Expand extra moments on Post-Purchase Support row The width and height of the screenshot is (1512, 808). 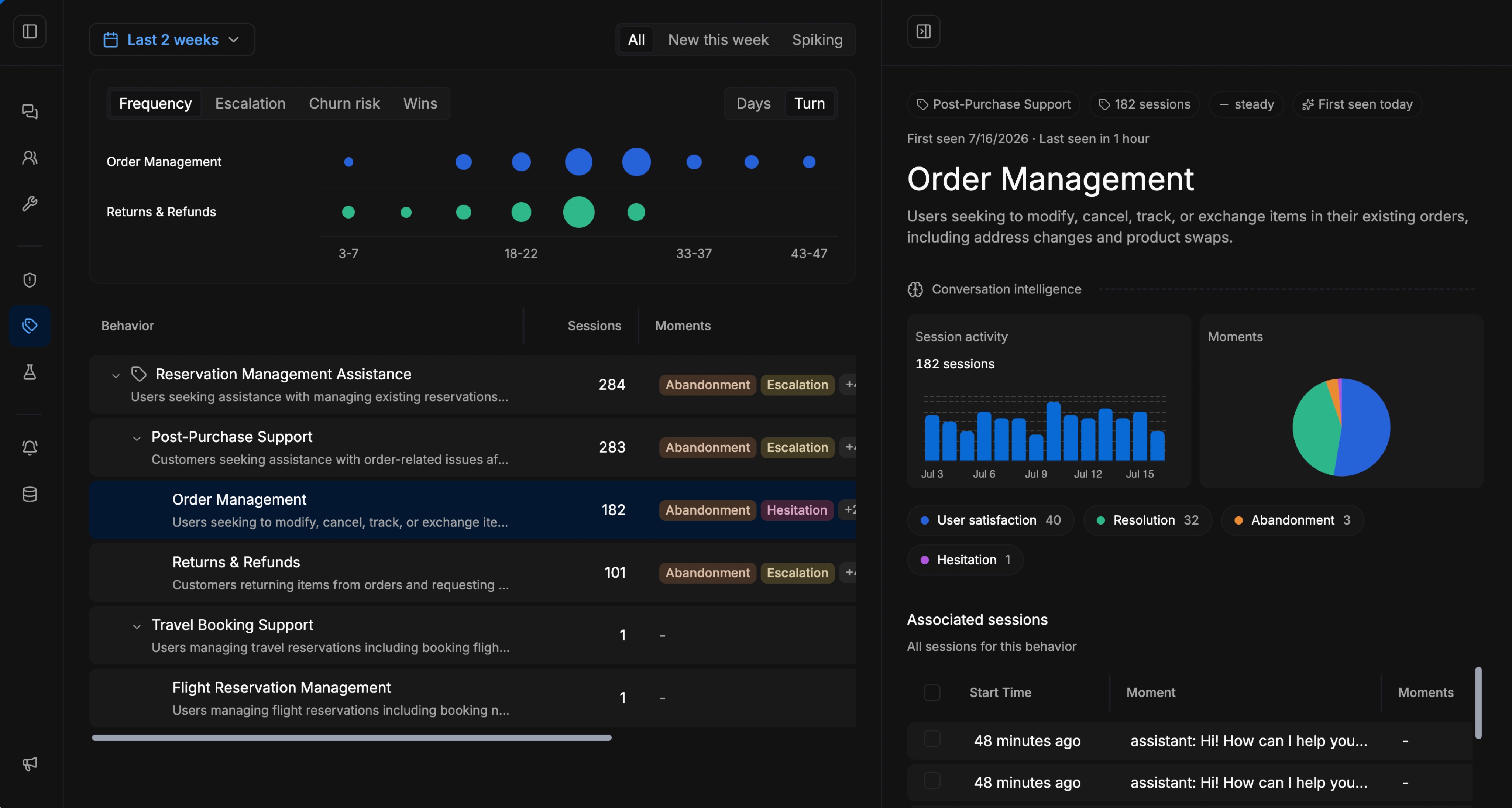[848, 448]
